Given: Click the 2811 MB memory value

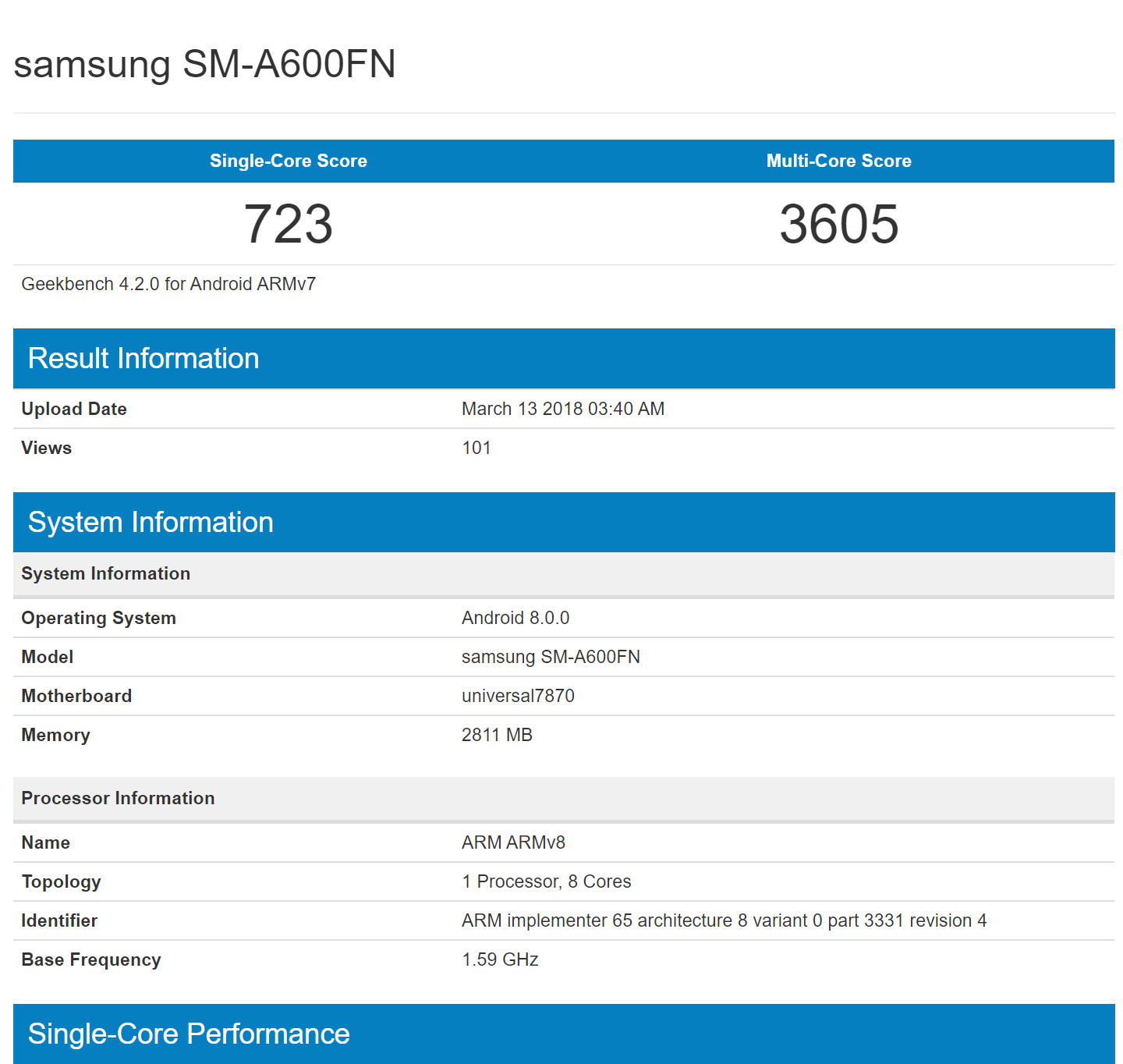Looking at the screenshot, I should coord(497,735).
